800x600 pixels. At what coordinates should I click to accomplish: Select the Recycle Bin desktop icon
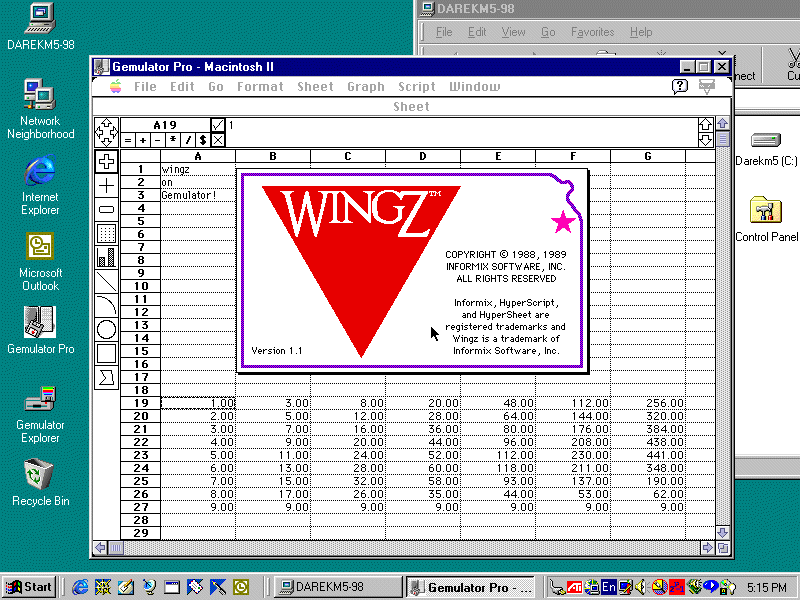40,483
